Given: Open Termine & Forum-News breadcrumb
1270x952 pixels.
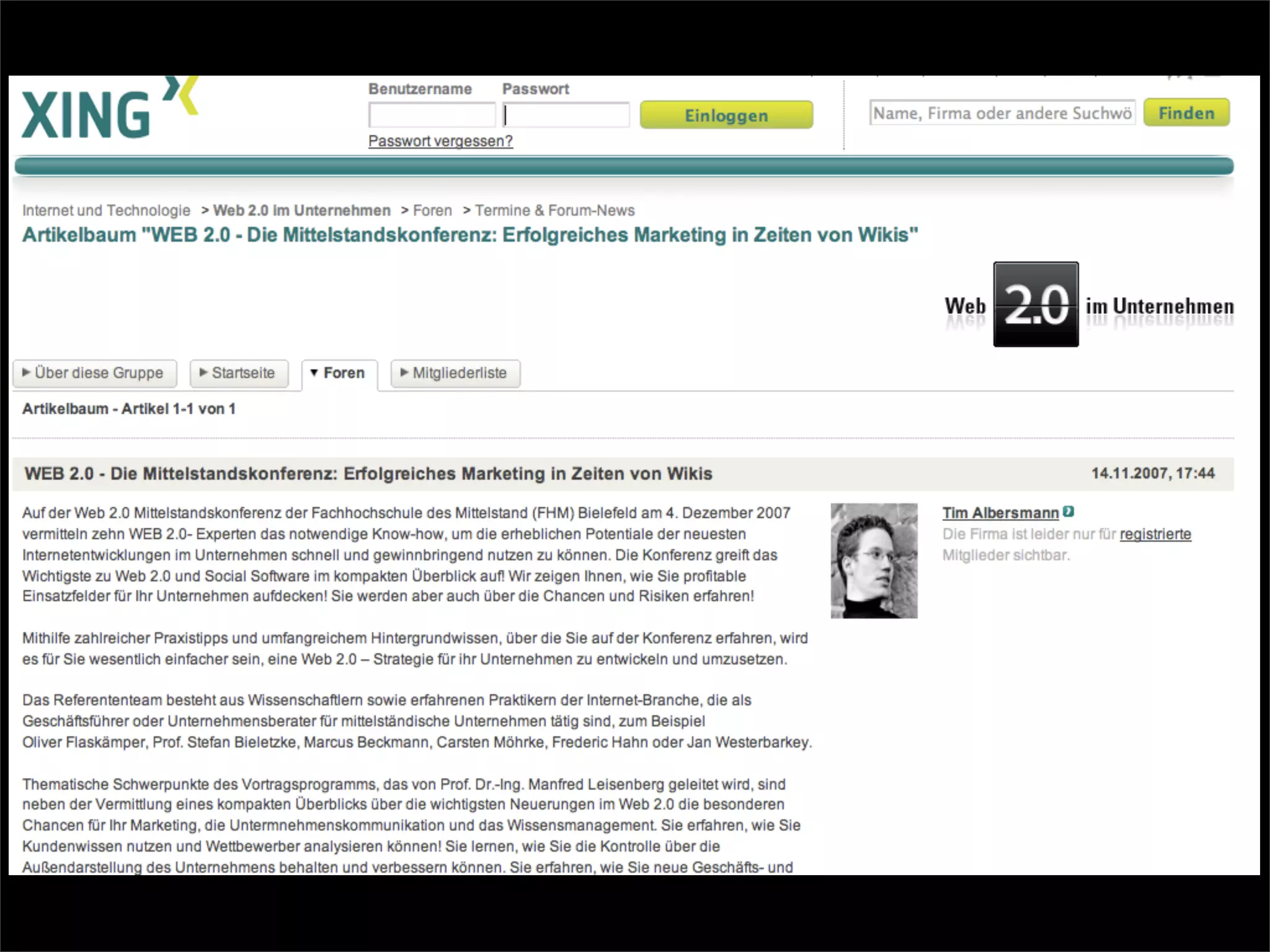Looking at the screenshot, I should point(555,211).
